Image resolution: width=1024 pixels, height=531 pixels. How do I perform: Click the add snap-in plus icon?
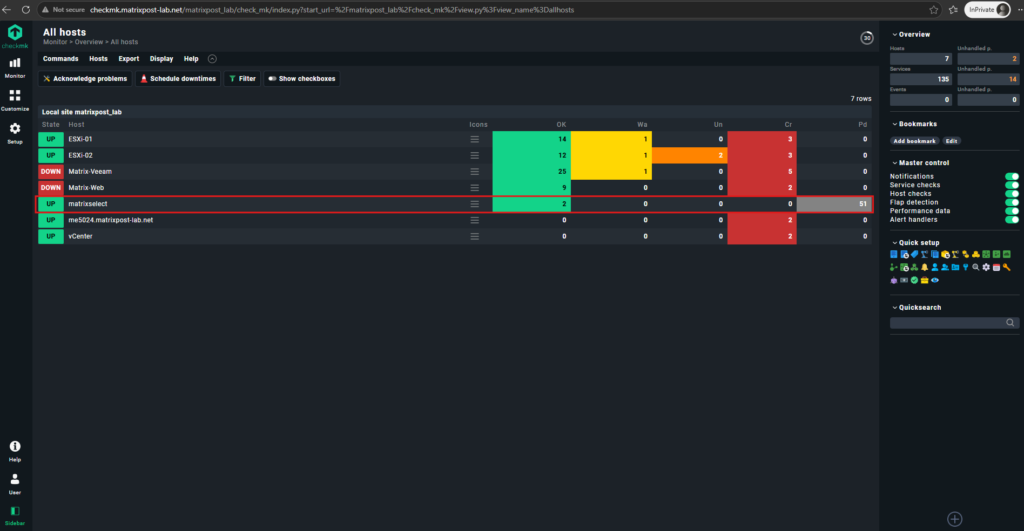click(955, 519)
